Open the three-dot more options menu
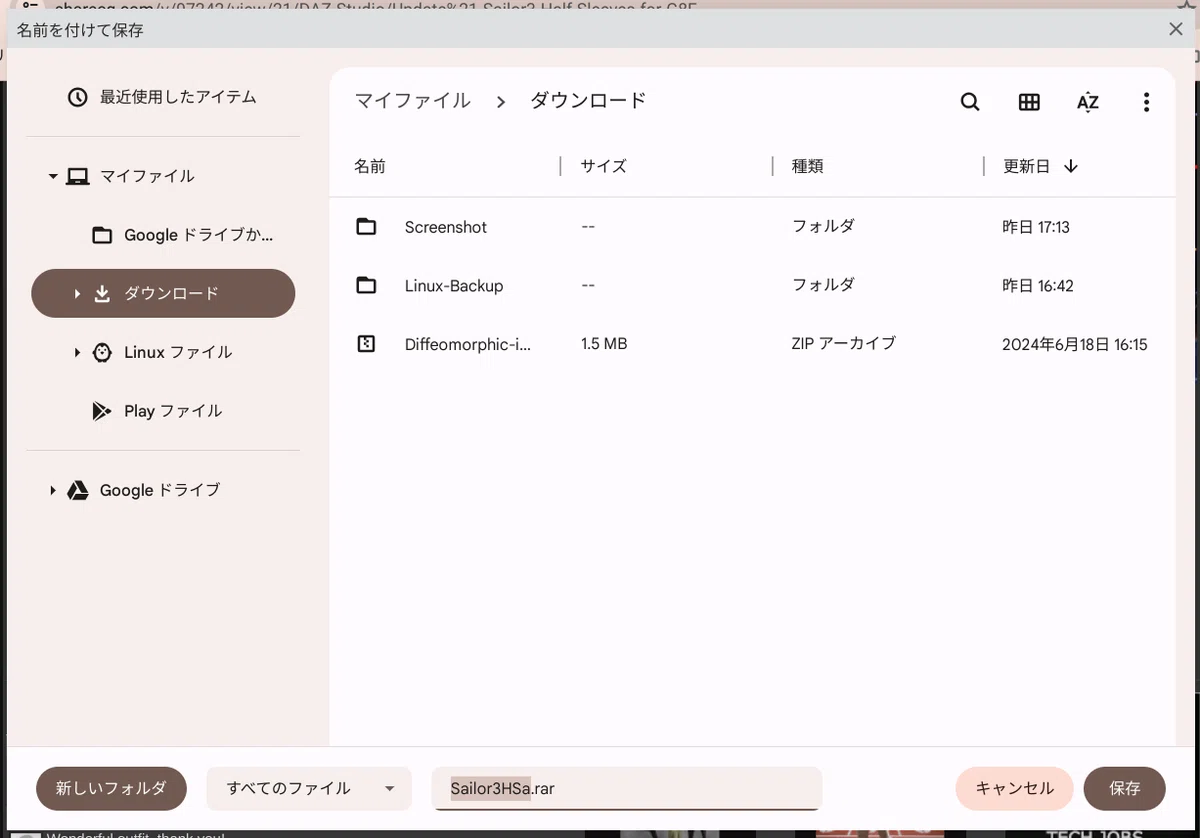The height and width of the screenshot is (838, 1200). [1146, 102]
